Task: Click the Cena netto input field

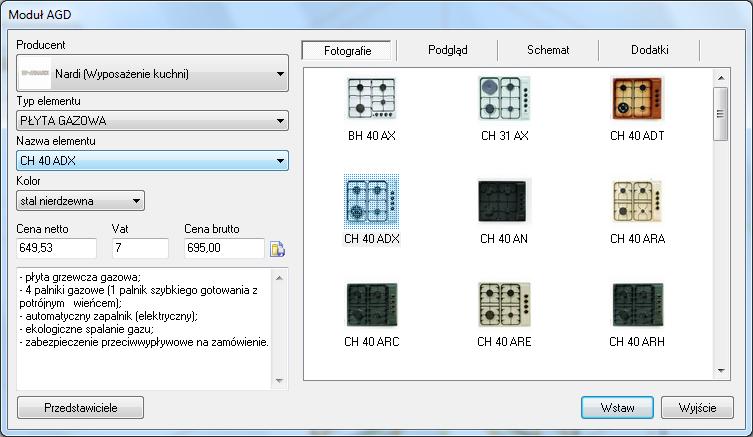Action: pos(56,248)
